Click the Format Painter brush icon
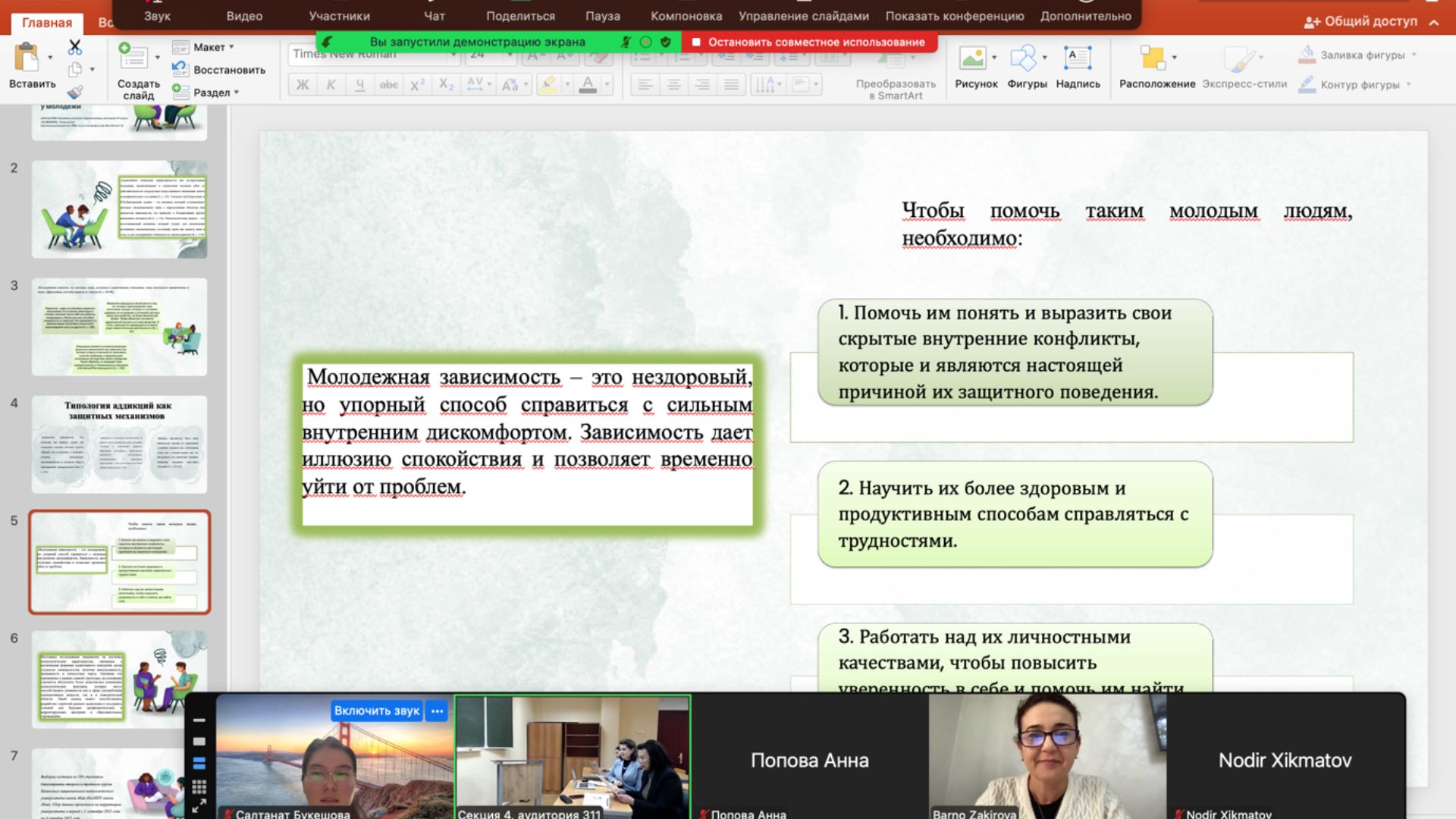The image size is (1456, 819). [x=74, y=93]
